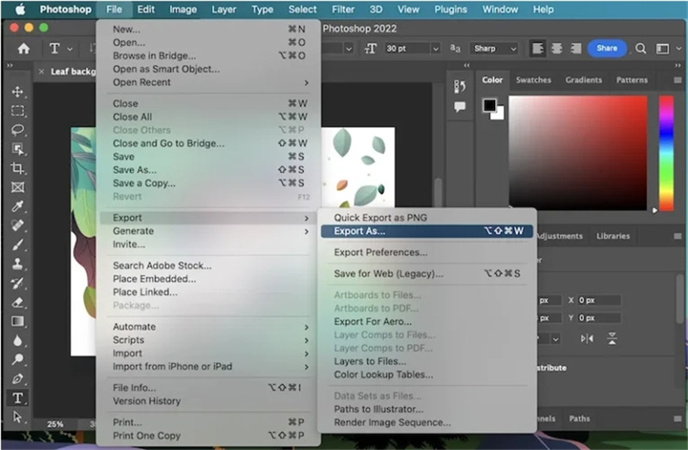This screenshot has height=450, width=688.
Task: Switch to the Swatches tab
Action: tap(533, 80)
